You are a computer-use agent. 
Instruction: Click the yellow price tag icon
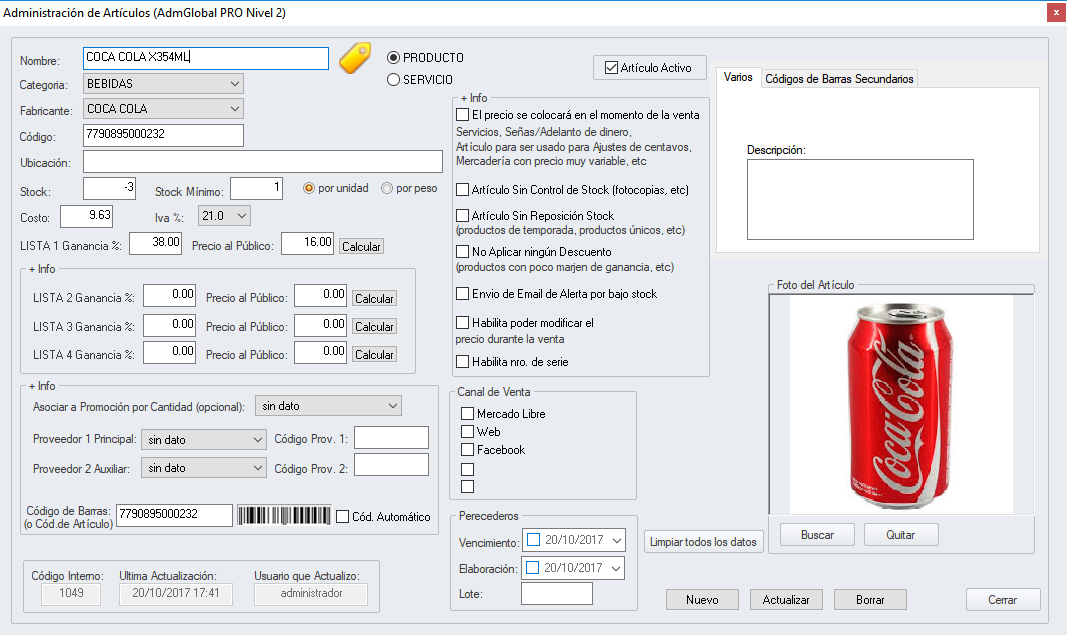[355, 58]
